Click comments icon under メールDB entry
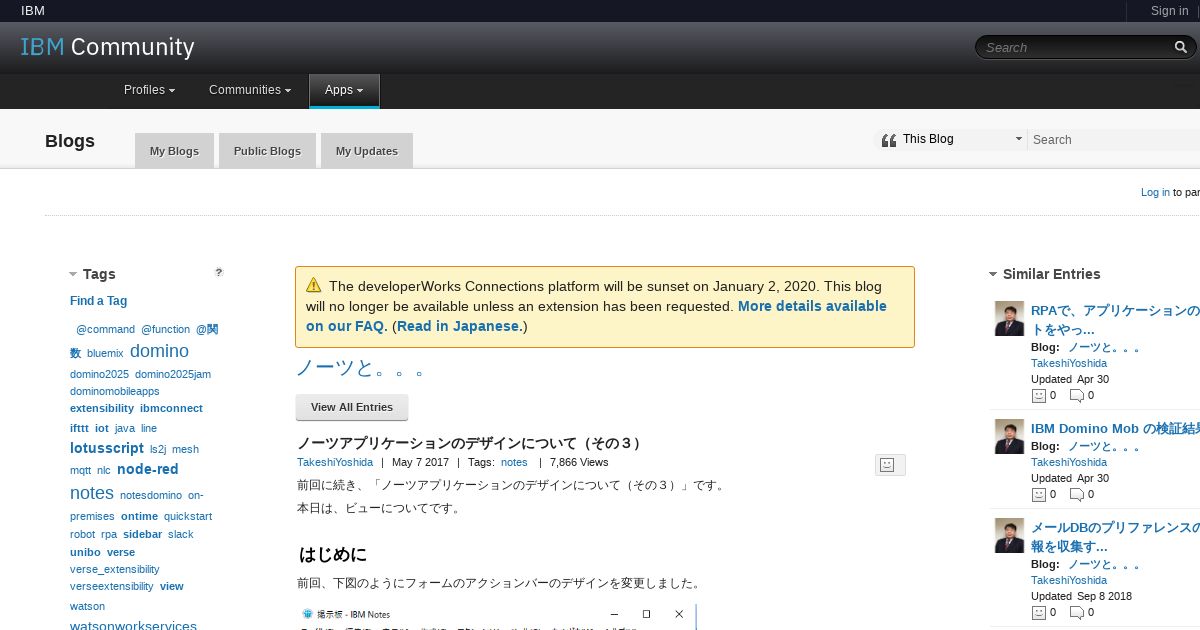 pos(1076,612)
